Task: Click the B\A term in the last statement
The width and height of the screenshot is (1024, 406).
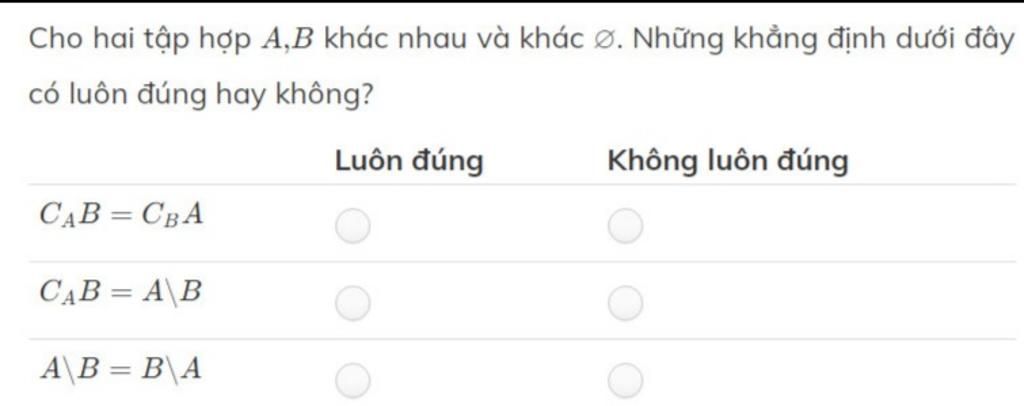Action: click(x=172, y=369)
